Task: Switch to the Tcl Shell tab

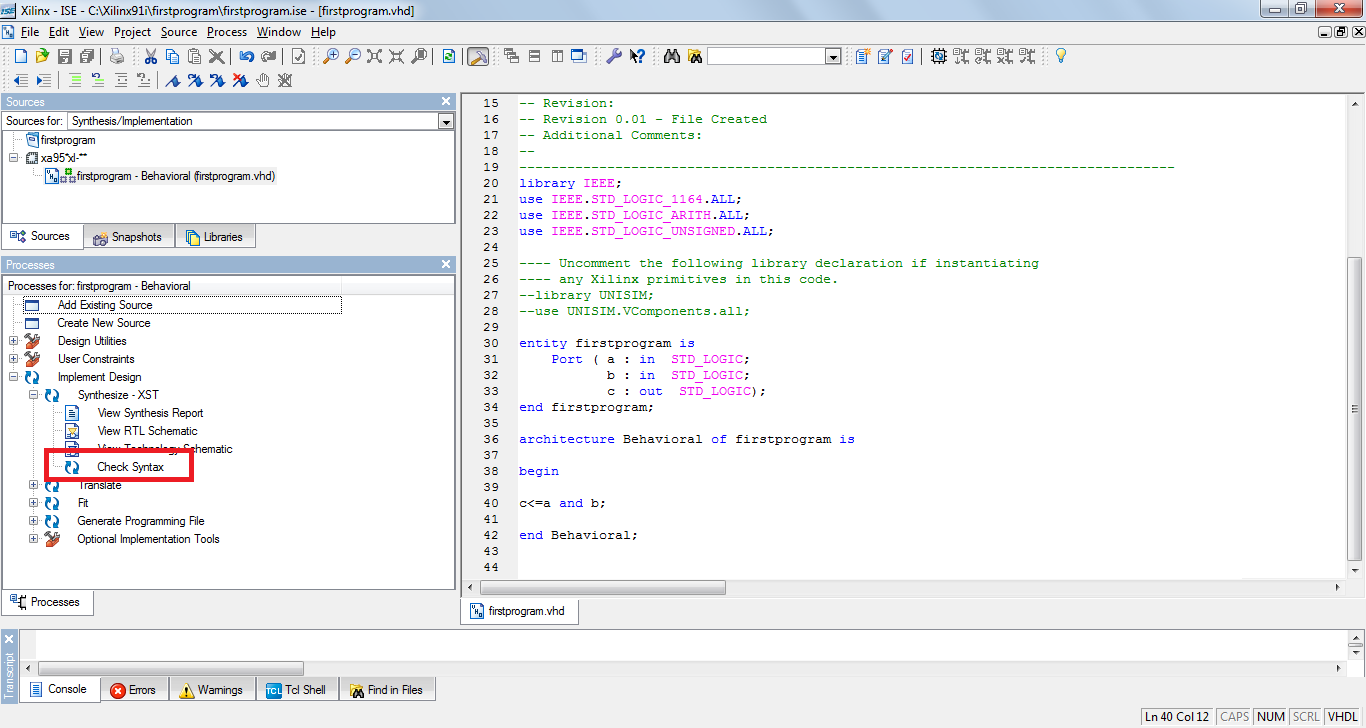Action: tap(296, 690)
